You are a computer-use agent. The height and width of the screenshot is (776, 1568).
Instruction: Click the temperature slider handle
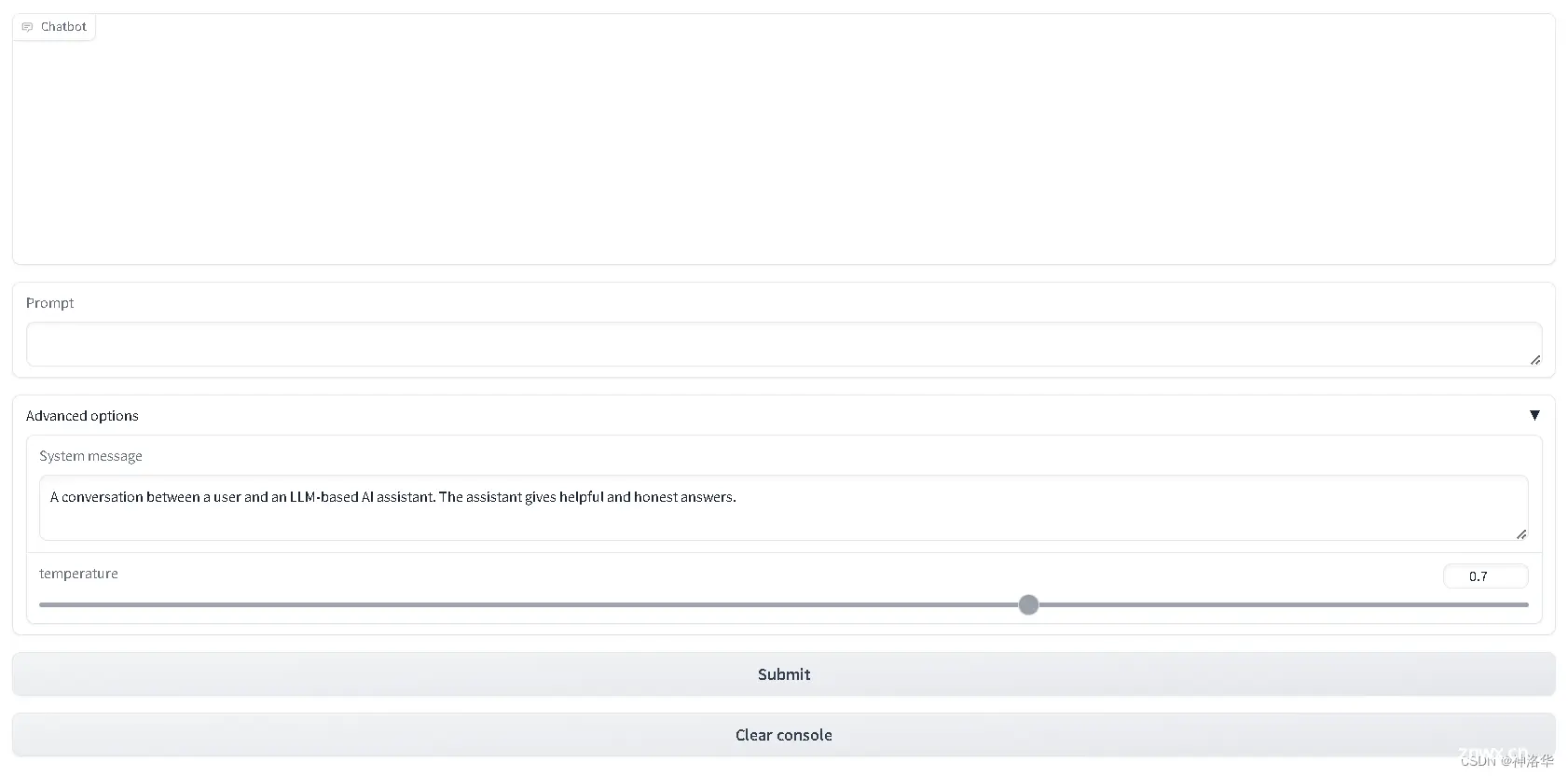pyautogui.click(x=1028, y=604)
